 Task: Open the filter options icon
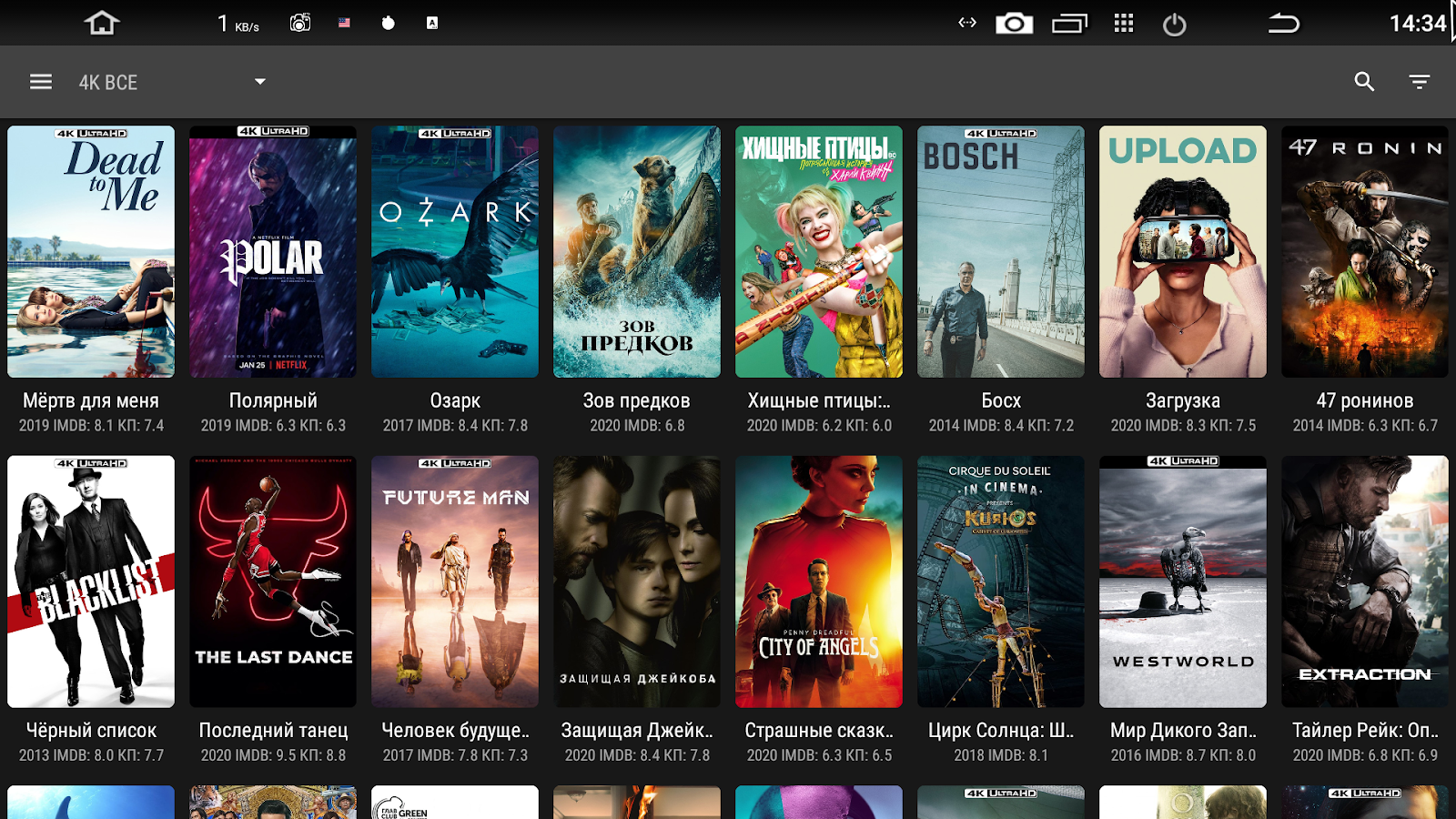[1419, 82]
